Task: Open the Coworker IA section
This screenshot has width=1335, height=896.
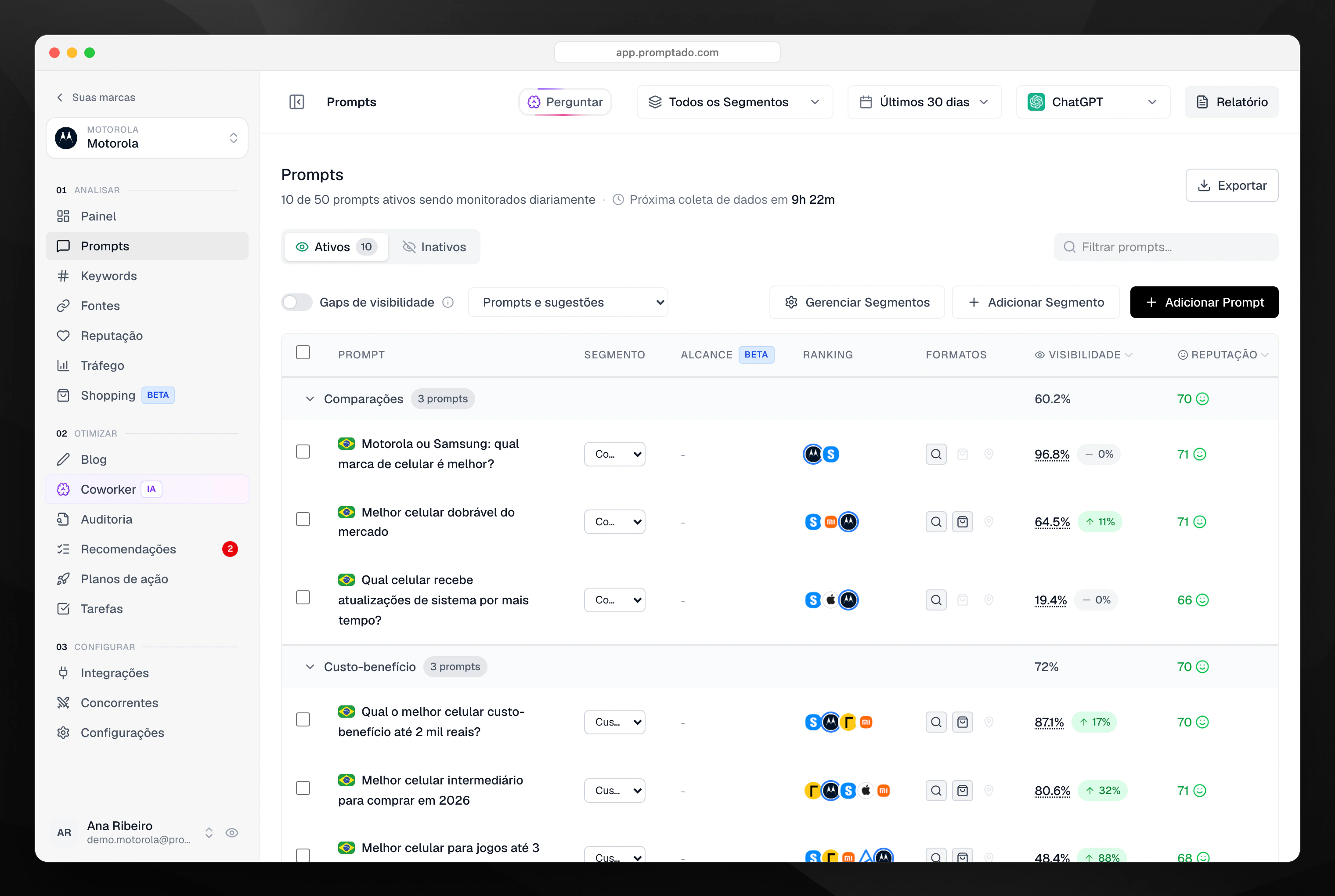Action: tap(147, 490)
